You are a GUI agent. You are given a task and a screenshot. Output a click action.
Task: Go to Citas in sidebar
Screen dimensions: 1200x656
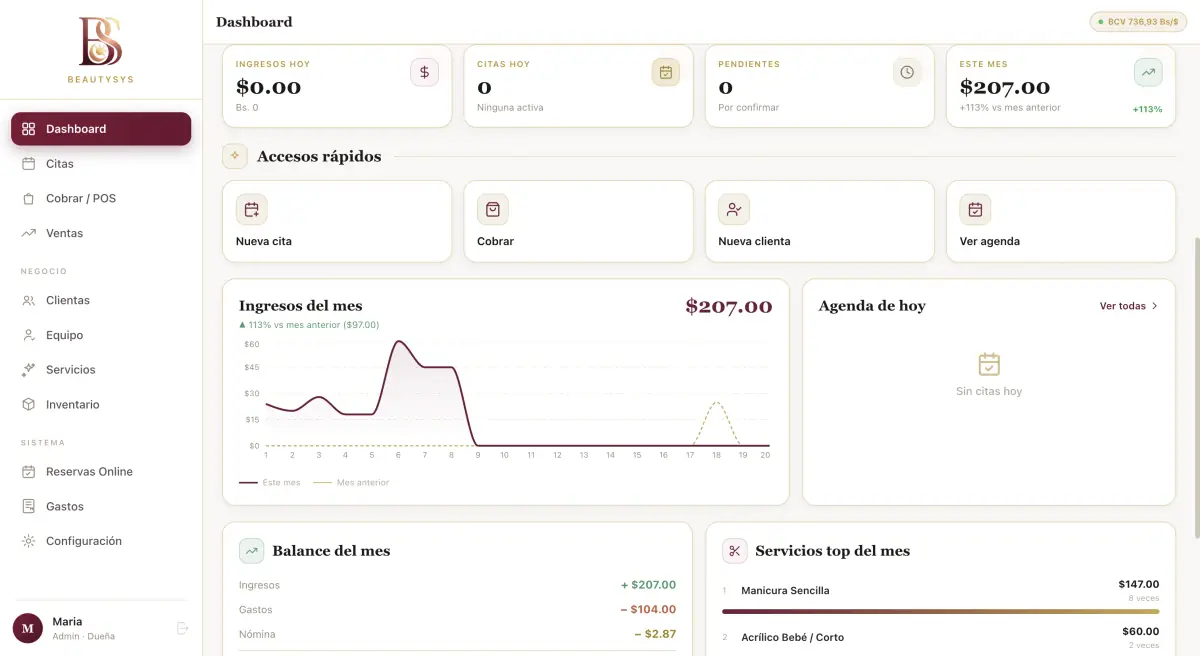[101, 164]
